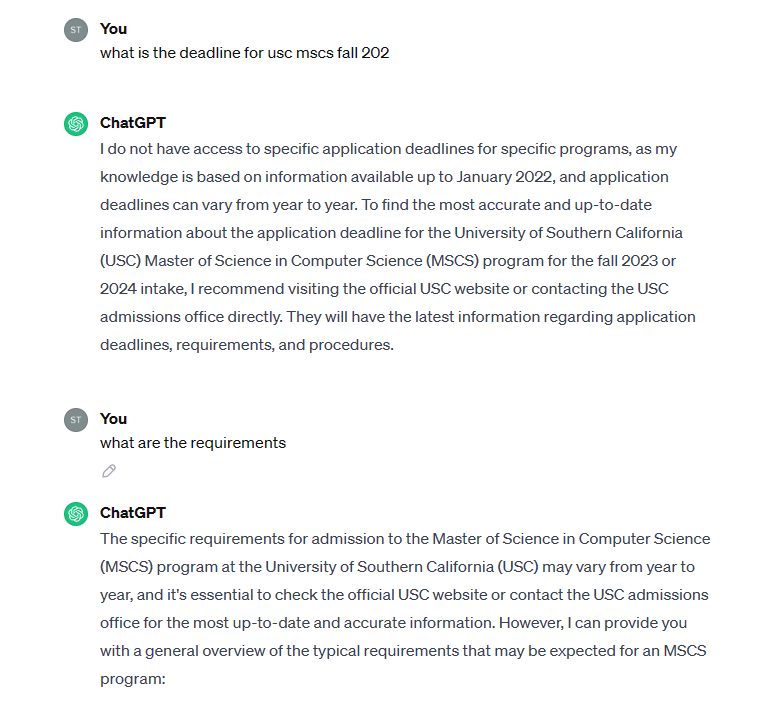Click the final "program:" word in second response
The width and height of the screenshot is (761, 712).
(x=130, y=679)
